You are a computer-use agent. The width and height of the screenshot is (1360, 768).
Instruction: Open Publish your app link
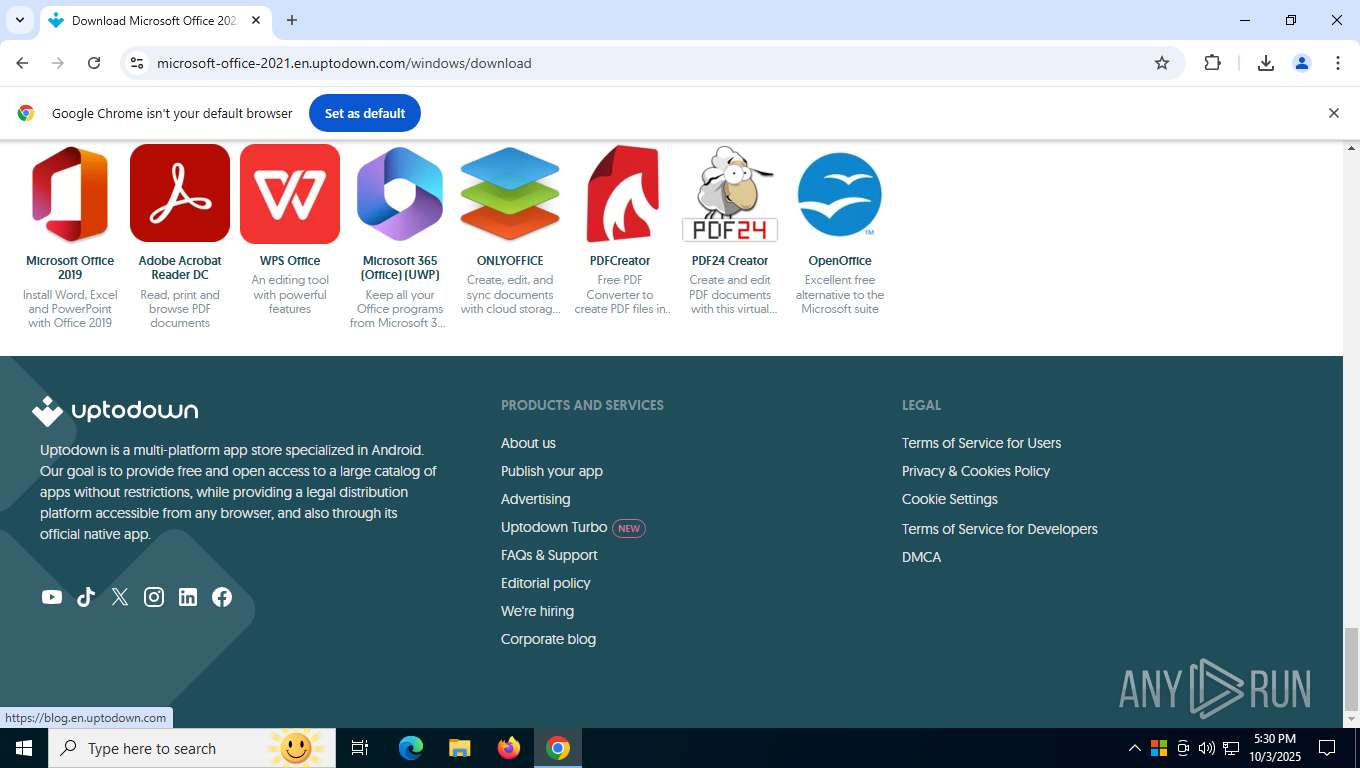(552, 471)
